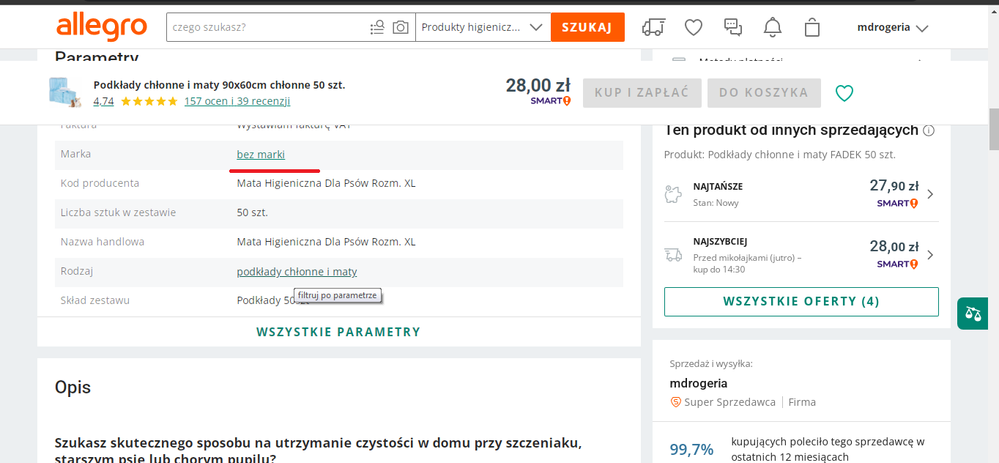Open messages chat icon in header
Screen dimensions: 999x463
733,27
